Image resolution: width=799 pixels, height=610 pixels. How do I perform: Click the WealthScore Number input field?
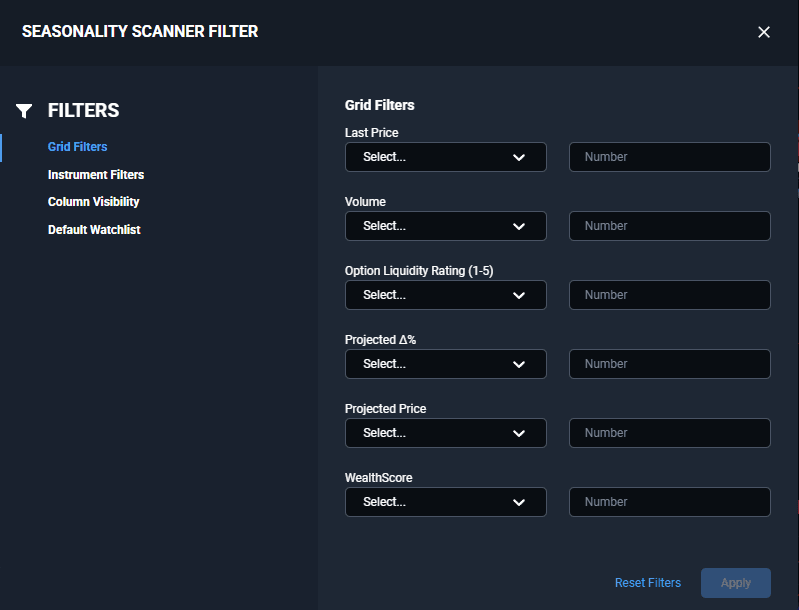coord(670,502)
